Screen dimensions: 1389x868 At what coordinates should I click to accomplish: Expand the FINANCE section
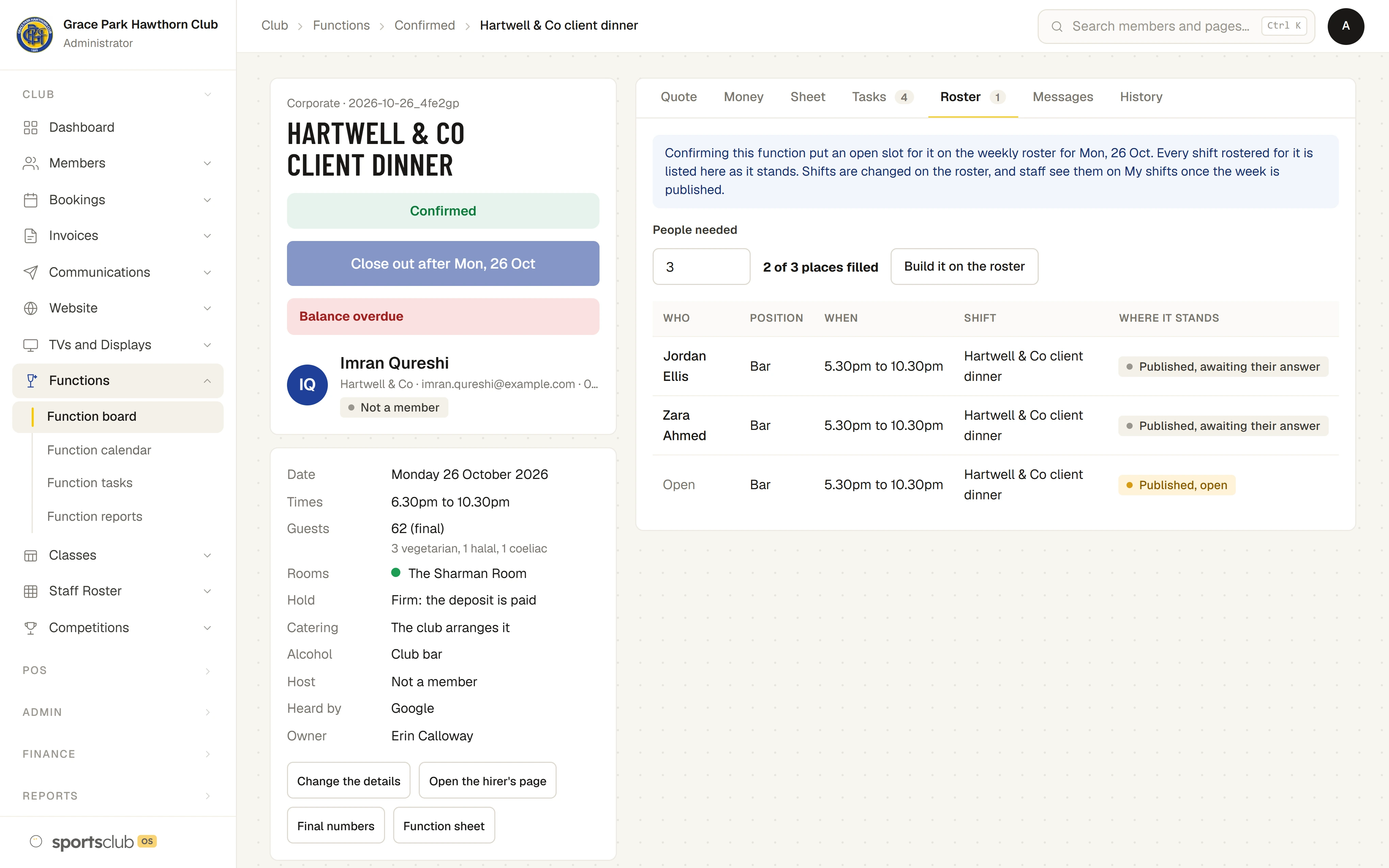(x=117, y=754)
